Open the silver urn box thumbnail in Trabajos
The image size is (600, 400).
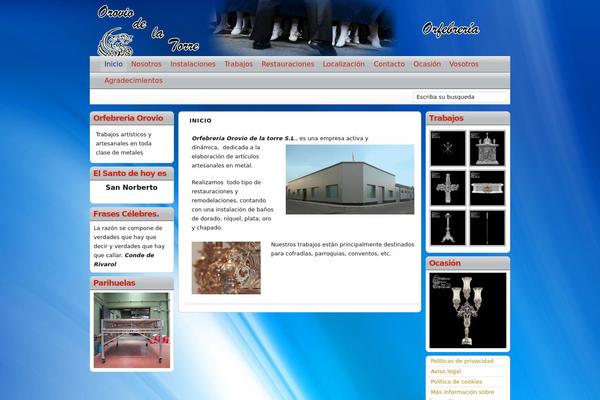coord(487,188)
